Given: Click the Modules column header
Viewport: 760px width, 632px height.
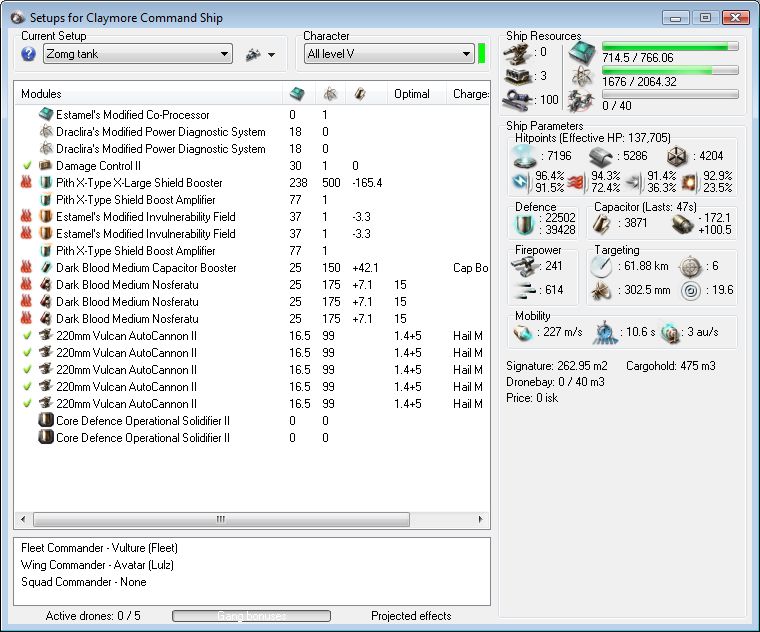Looking at the screenshot, I should pos(41,94).
